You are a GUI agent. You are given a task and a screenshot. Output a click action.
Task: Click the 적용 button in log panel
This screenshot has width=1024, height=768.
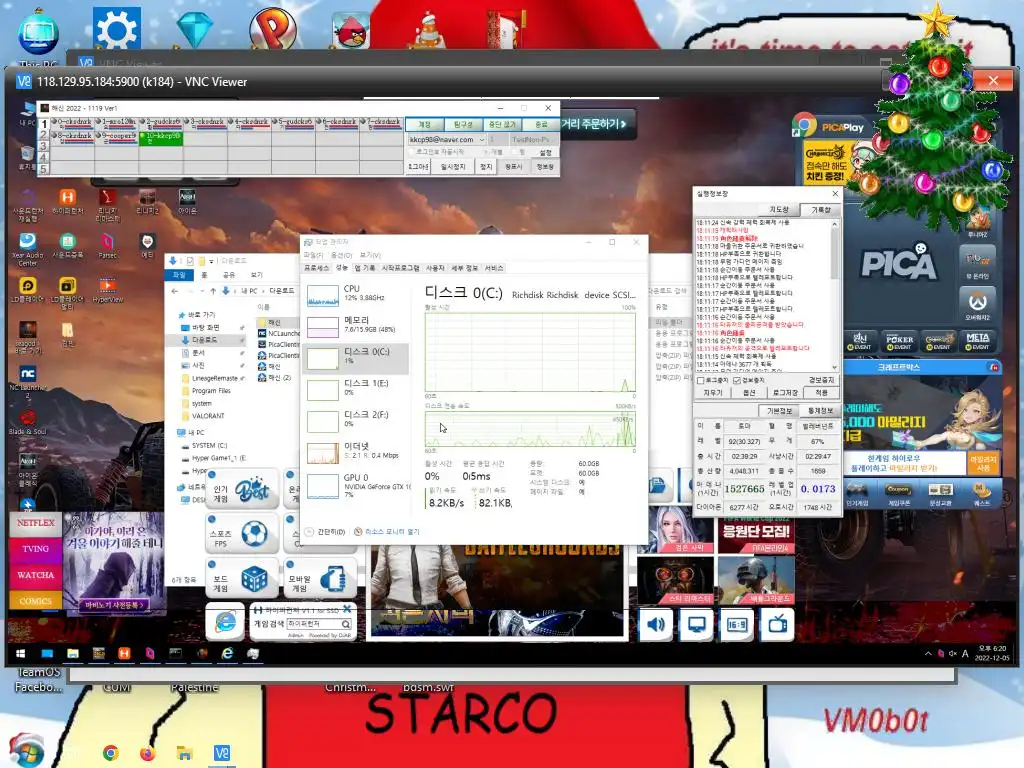point(822,392)
